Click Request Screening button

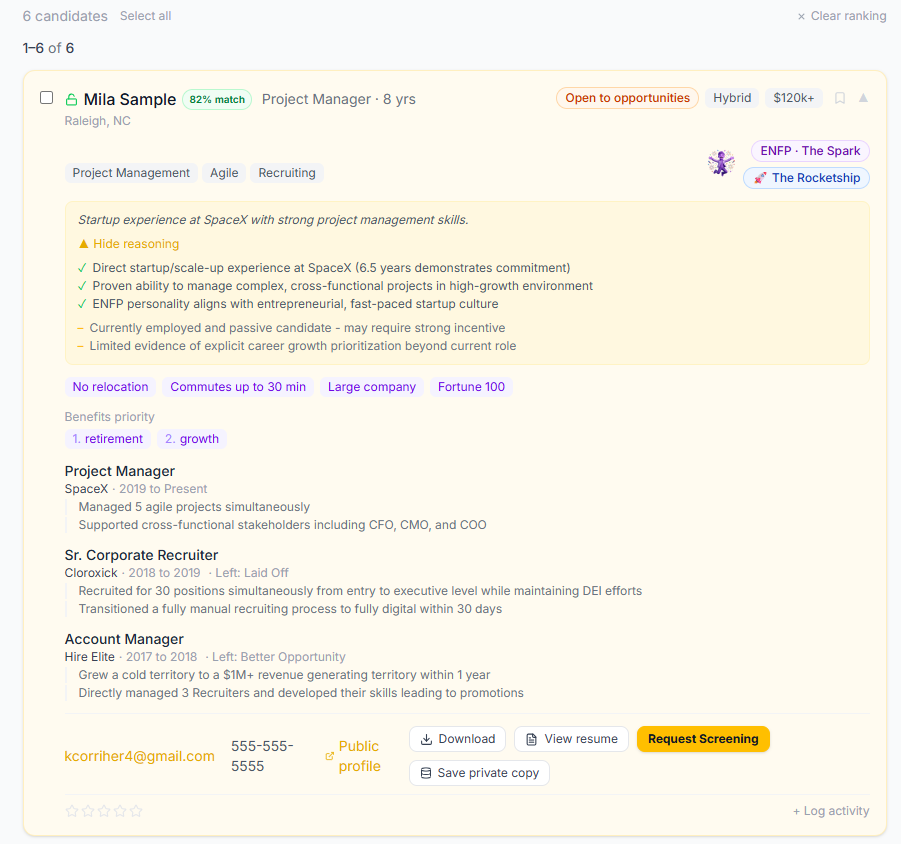click(x=703, y=739)
